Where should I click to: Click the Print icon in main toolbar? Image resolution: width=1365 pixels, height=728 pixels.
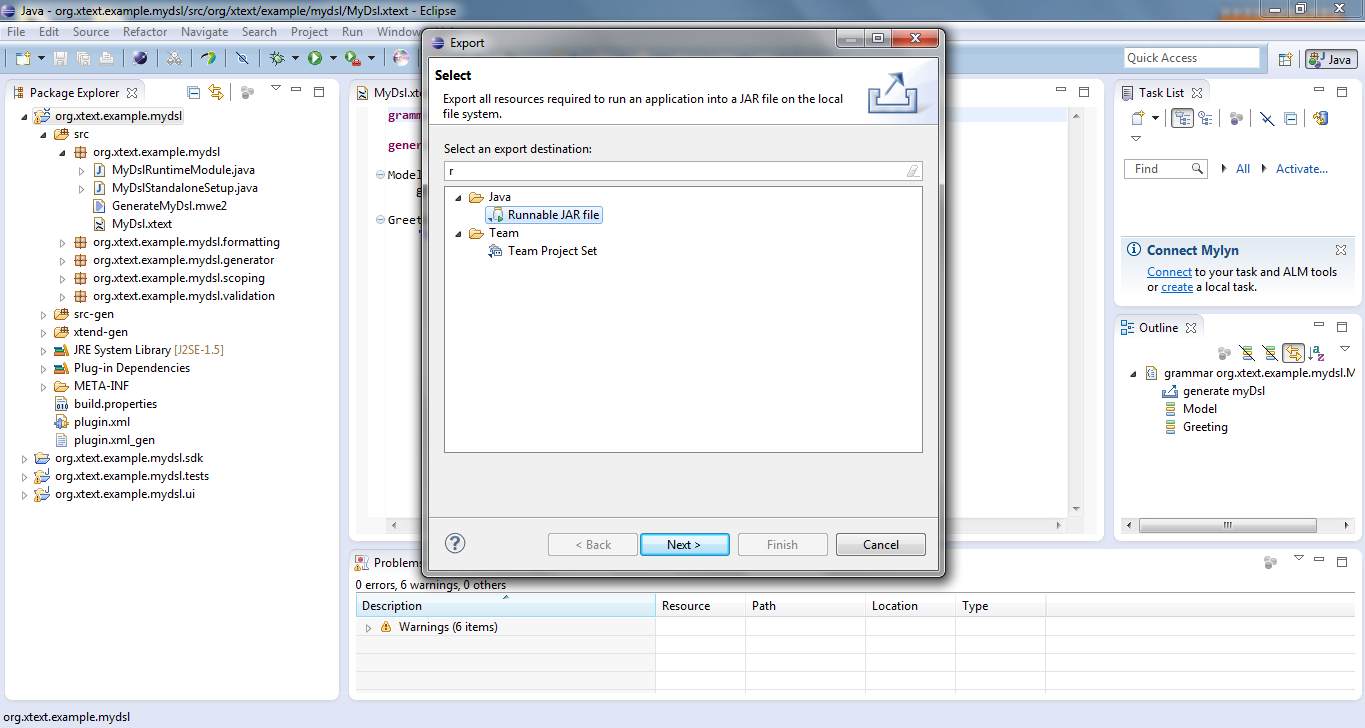point(105,58)
